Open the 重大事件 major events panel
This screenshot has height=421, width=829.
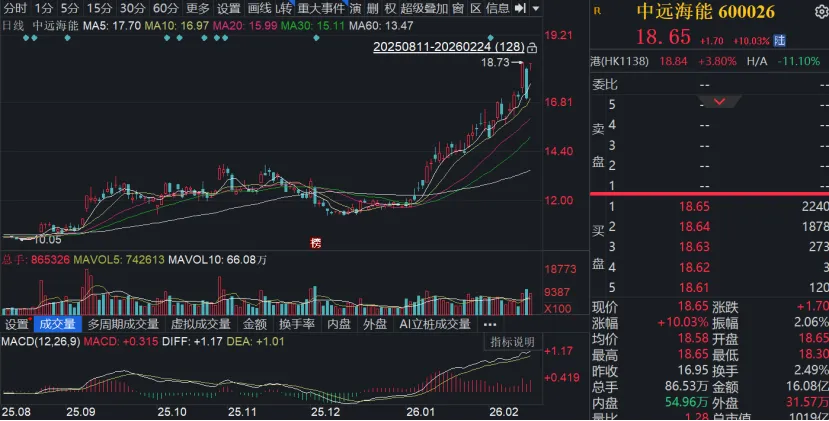click(321, 8)
